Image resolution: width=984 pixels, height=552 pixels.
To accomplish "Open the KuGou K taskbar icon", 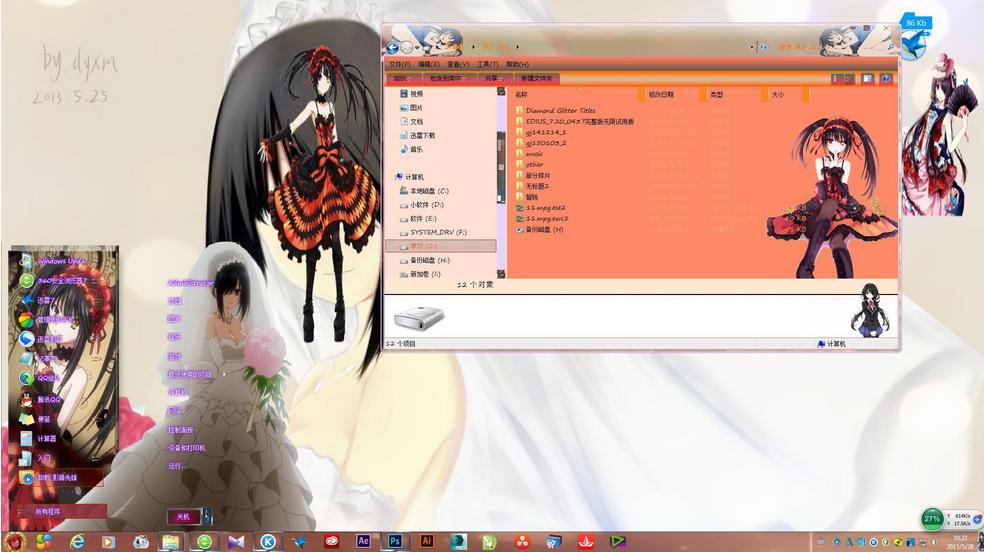I will click(268, 541).
